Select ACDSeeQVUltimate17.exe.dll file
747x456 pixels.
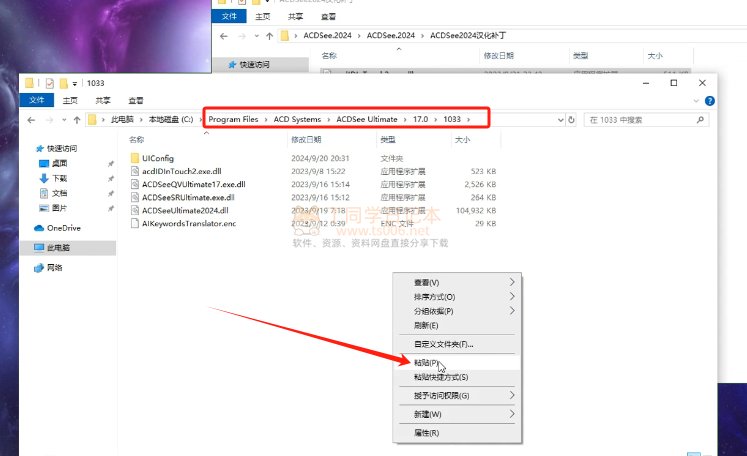[193, 184]
